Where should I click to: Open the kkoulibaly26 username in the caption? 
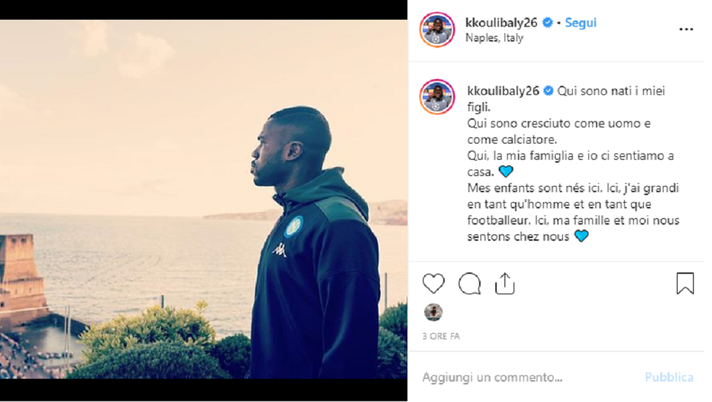[503, 91]
